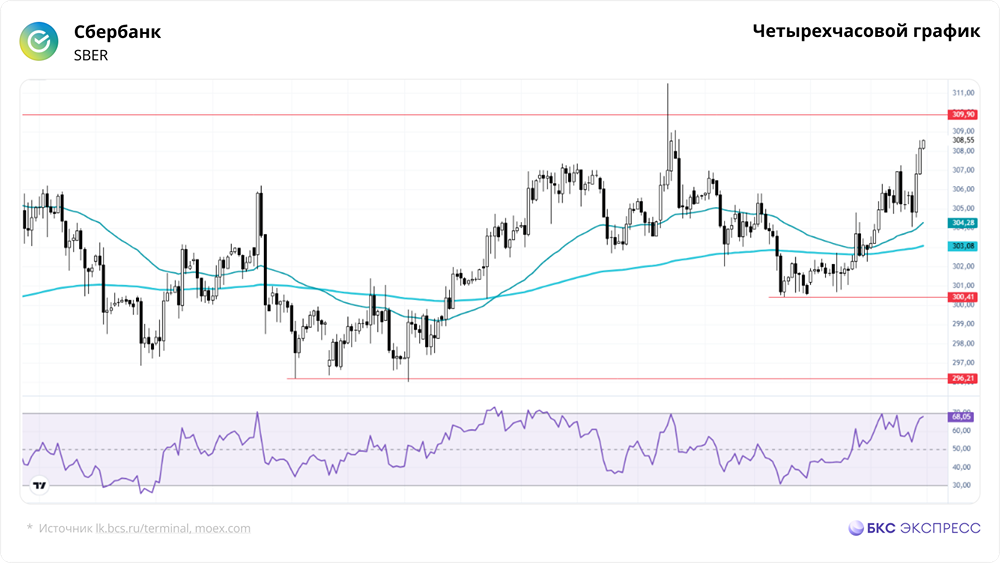Click the 302,00 price axis value
Viewport: 1000px width, 563px height.
click(963, 267)
